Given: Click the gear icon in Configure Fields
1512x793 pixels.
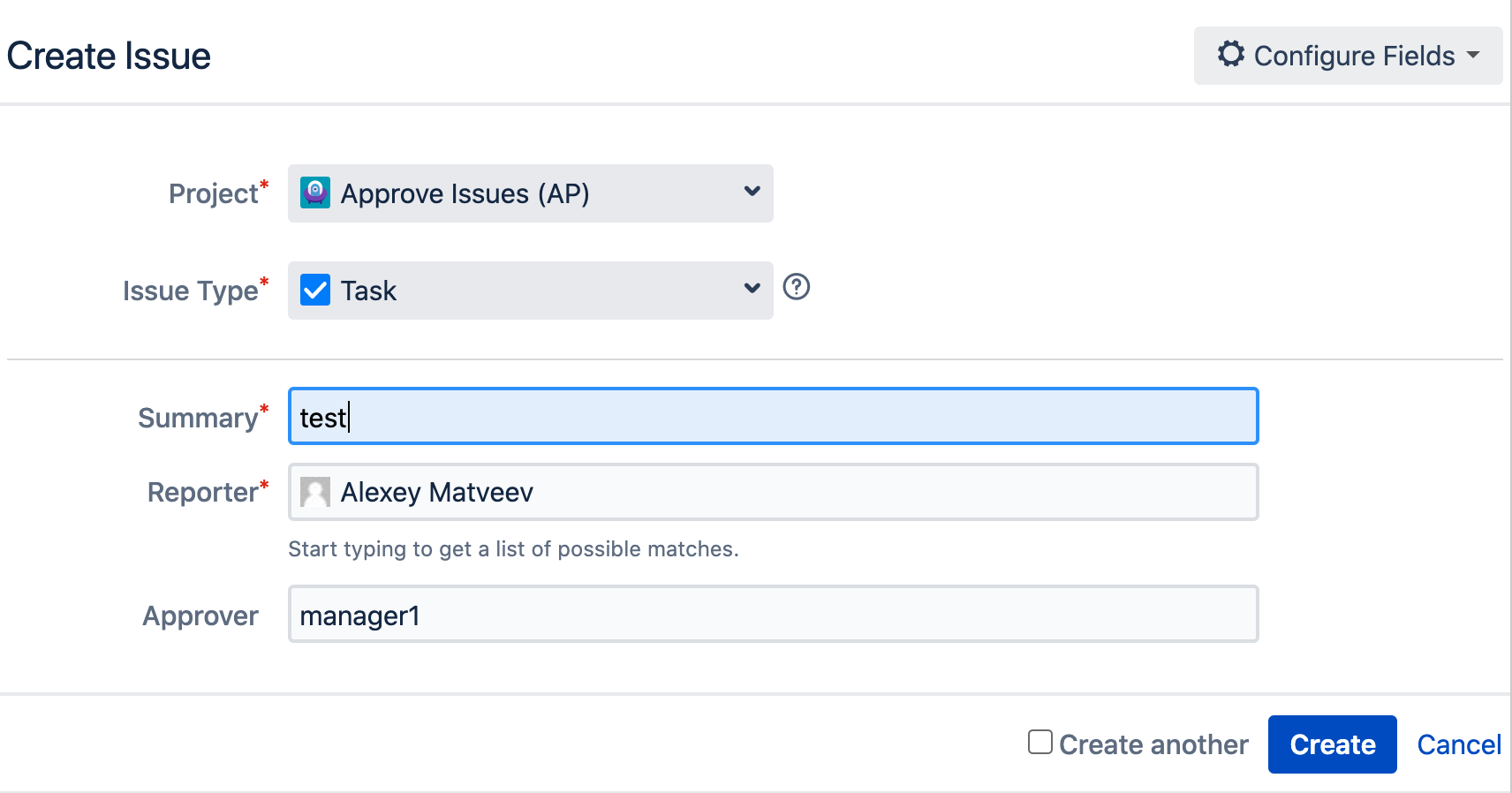Looking at the screenshot, I should pyautogui.click(x=1231, y=54).
